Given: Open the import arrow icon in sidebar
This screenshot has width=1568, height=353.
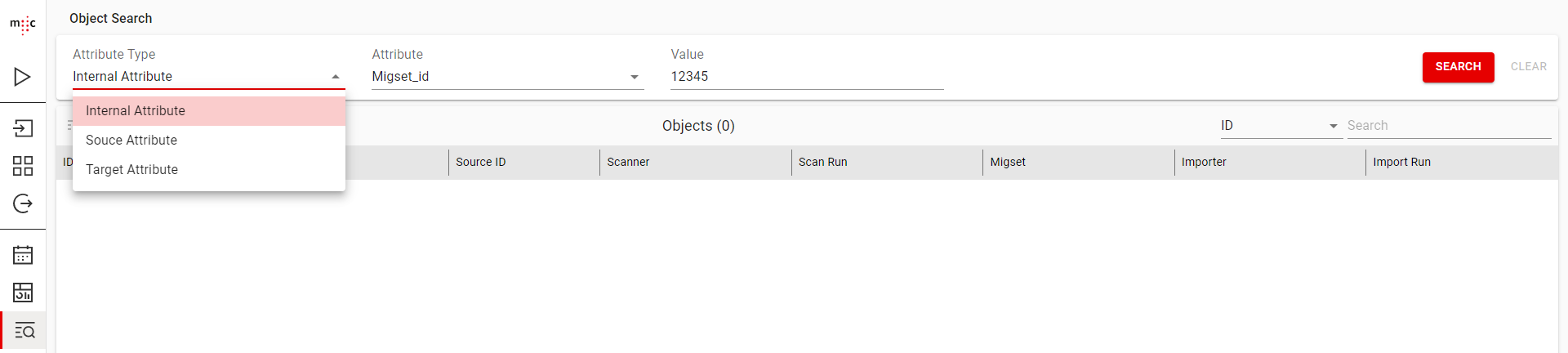Looking at the screenshot, I should 23,128.
